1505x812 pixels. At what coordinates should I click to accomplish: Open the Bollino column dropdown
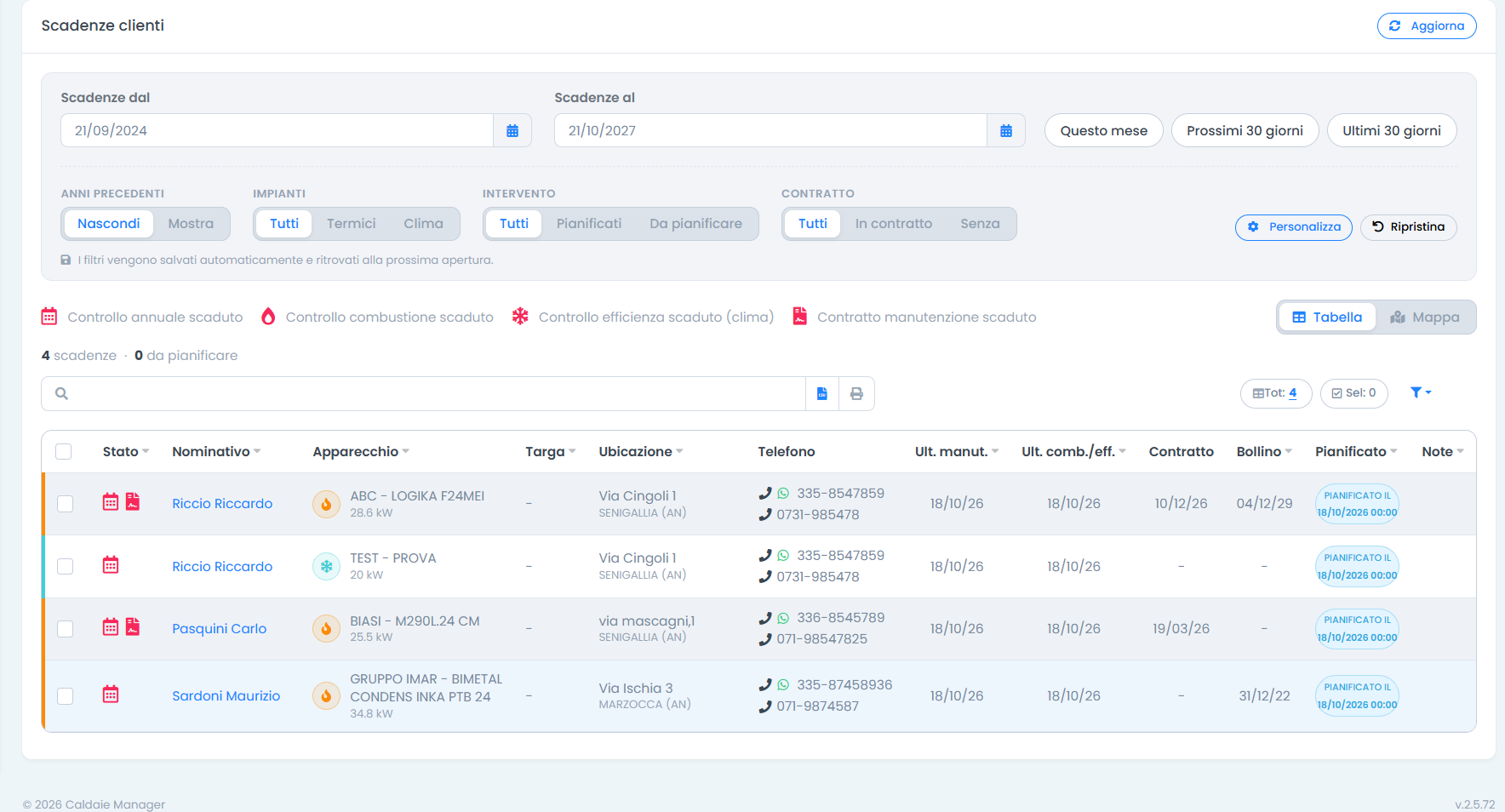coord(1289,451)
